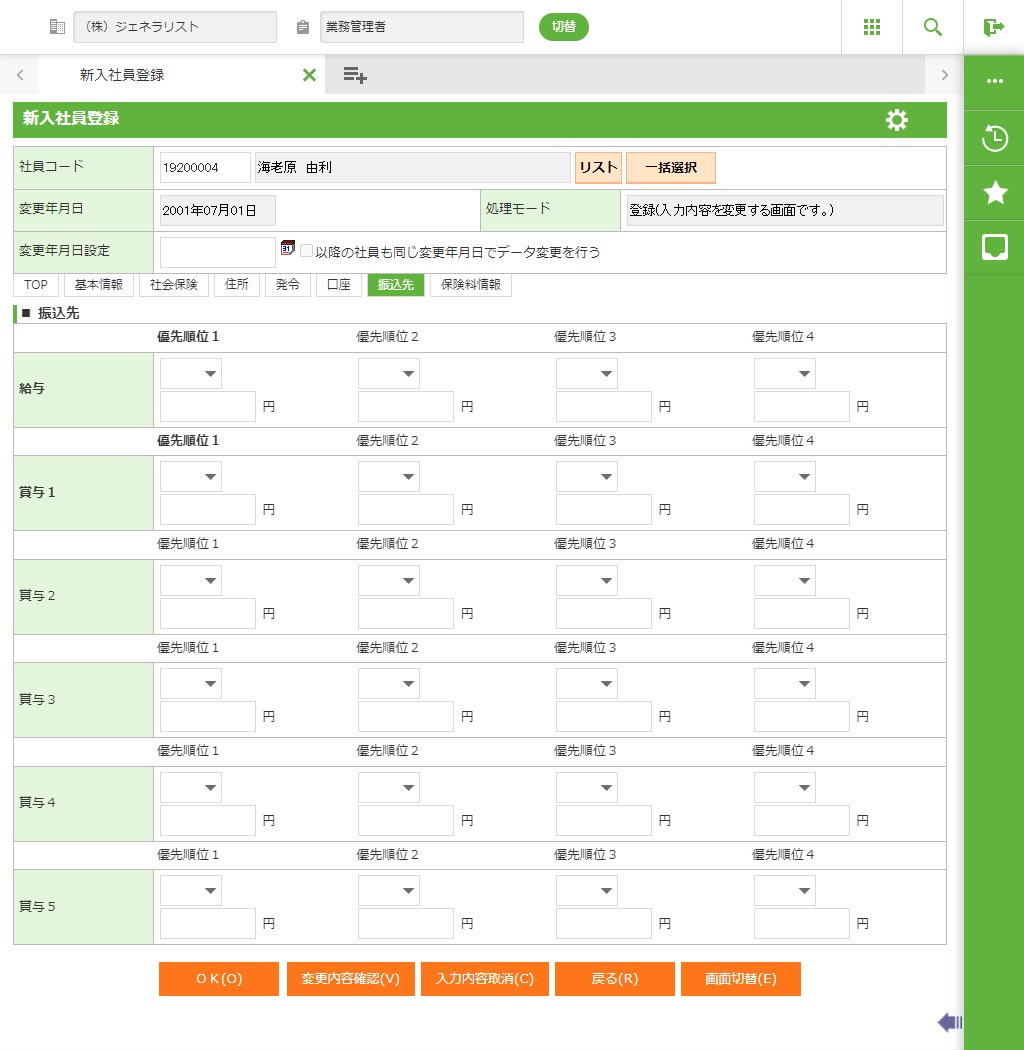Open calendar picker for 変更年月日設定
Screen dimensions: 1024x1050
click(x=288, y=248)
